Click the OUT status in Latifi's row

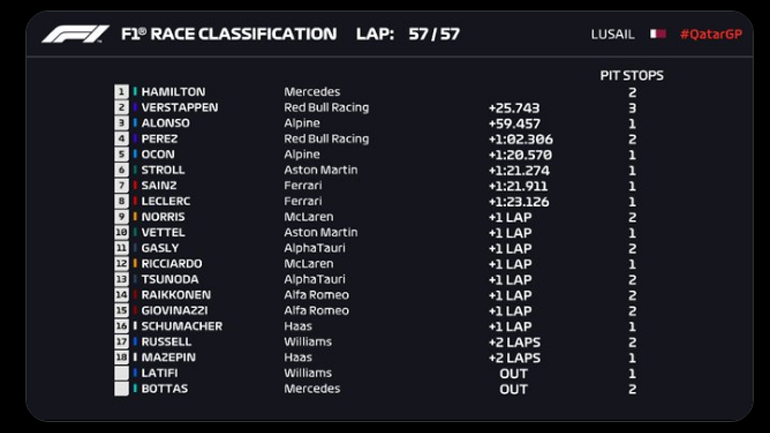pyautogui.click(x=514, y=373)
